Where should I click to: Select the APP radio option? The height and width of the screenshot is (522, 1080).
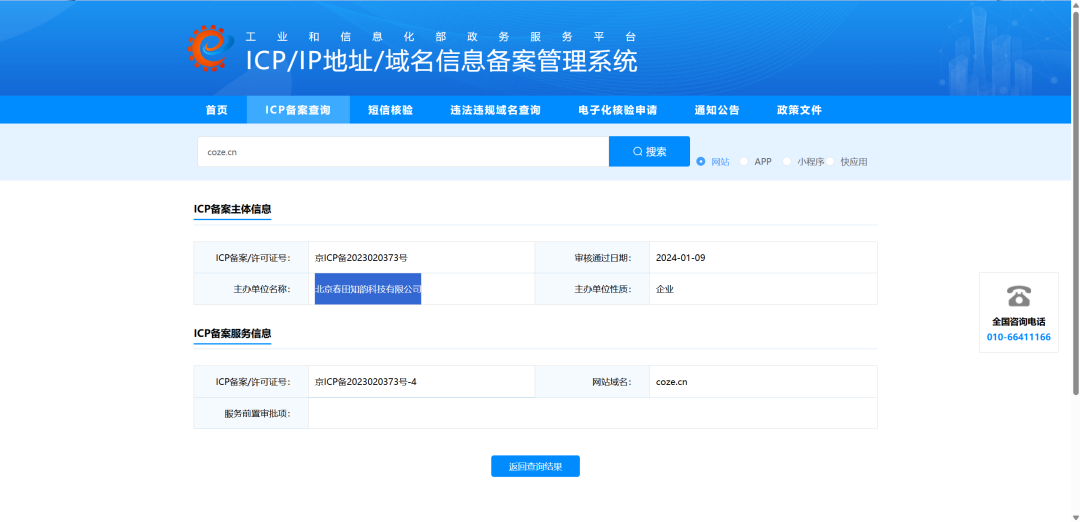coord(744,161)
